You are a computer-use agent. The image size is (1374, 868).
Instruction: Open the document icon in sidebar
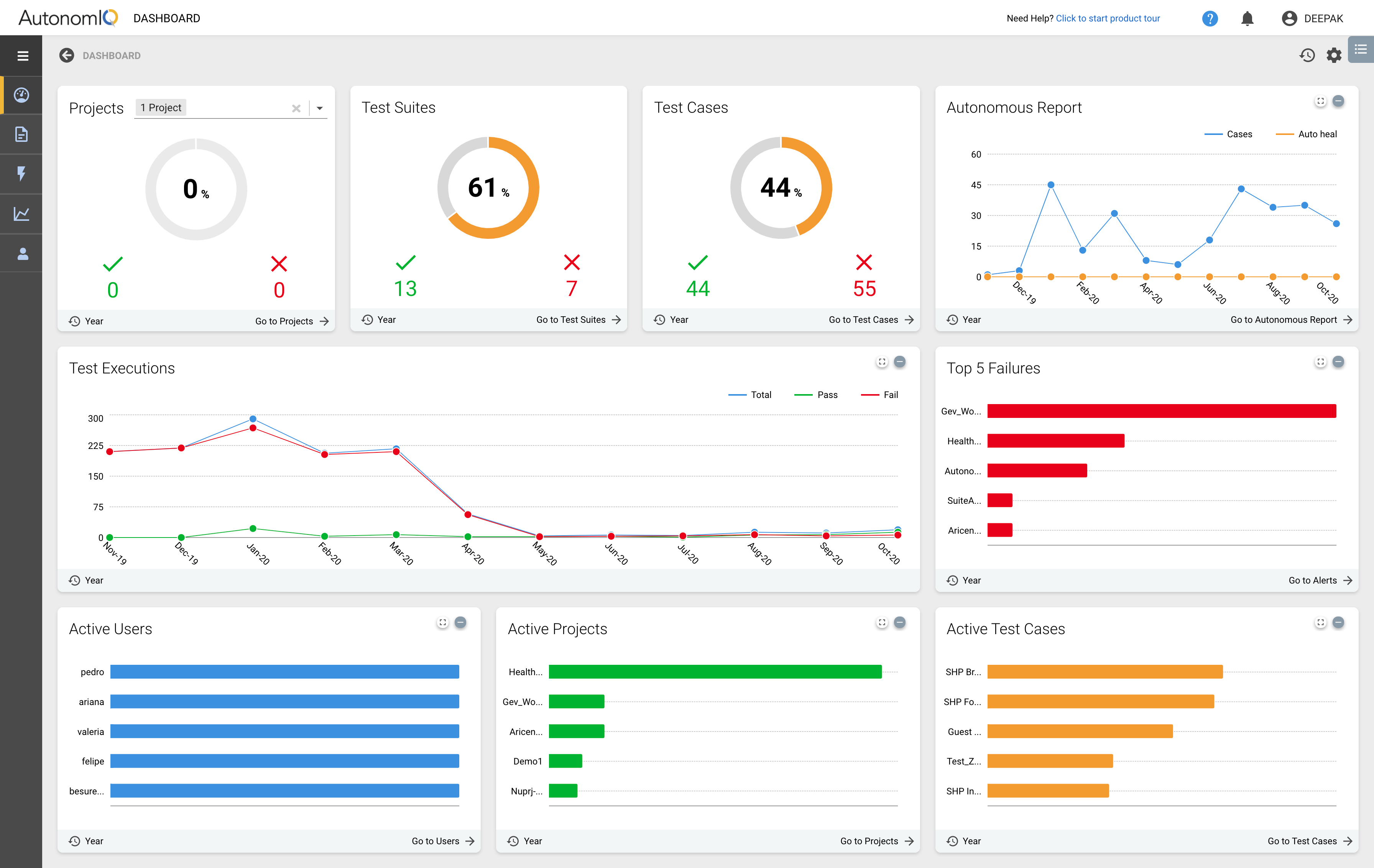pos(22,134)
